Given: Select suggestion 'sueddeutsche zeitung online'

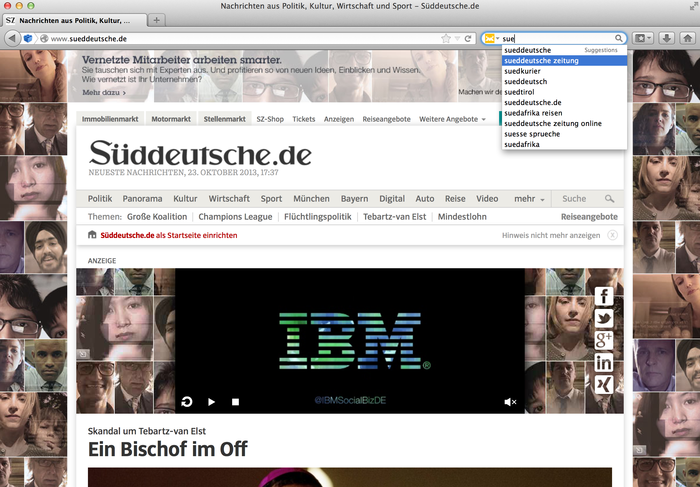Looking at the screenshot, I should coord(564,123).
